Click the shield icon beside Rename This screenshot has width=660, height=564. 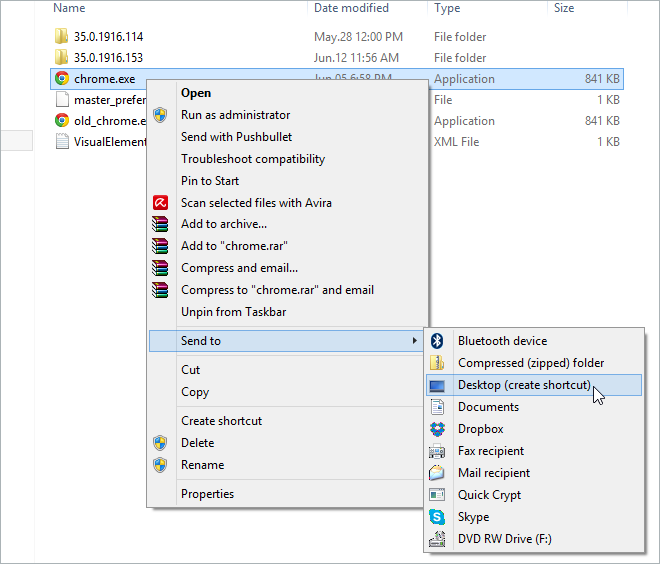(160, 465)
